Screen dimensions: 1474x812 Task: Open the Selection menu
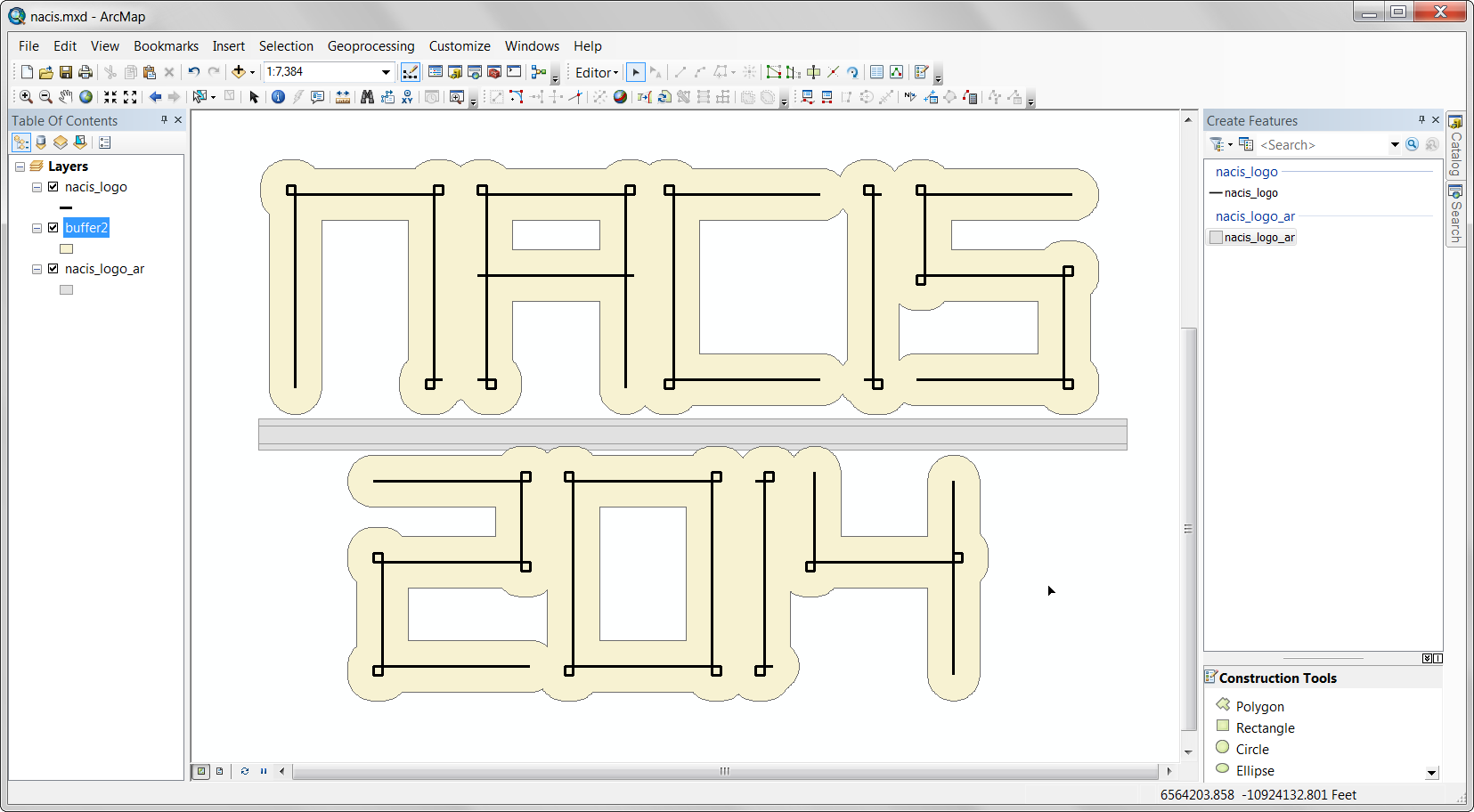coord(286,46)
